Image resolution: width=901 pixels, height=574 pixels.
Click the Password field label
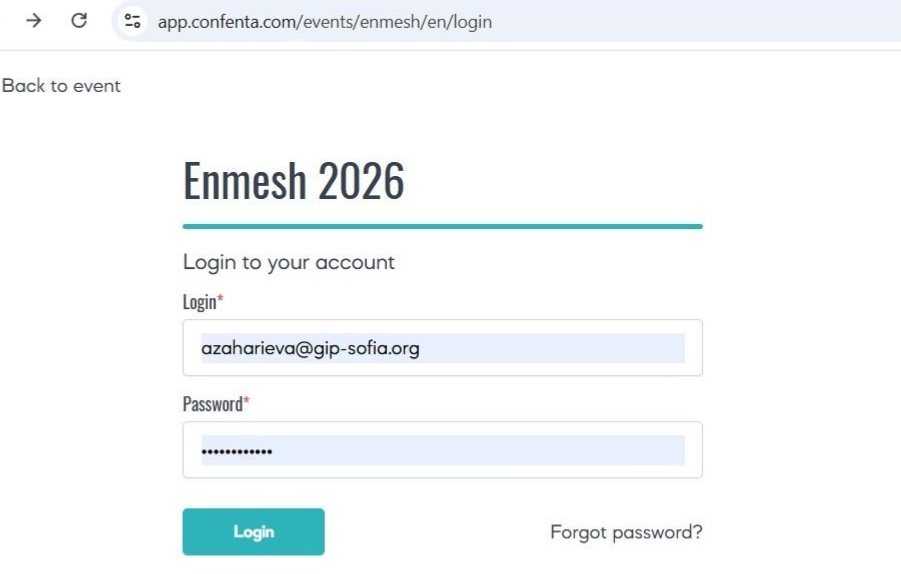212,404
